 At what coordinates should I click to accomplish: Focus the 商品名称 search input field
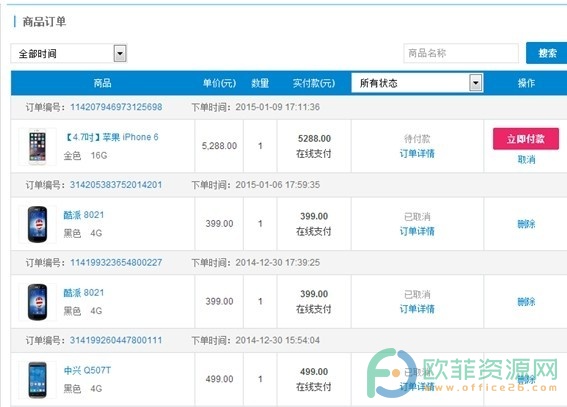(x=461, y=53)
